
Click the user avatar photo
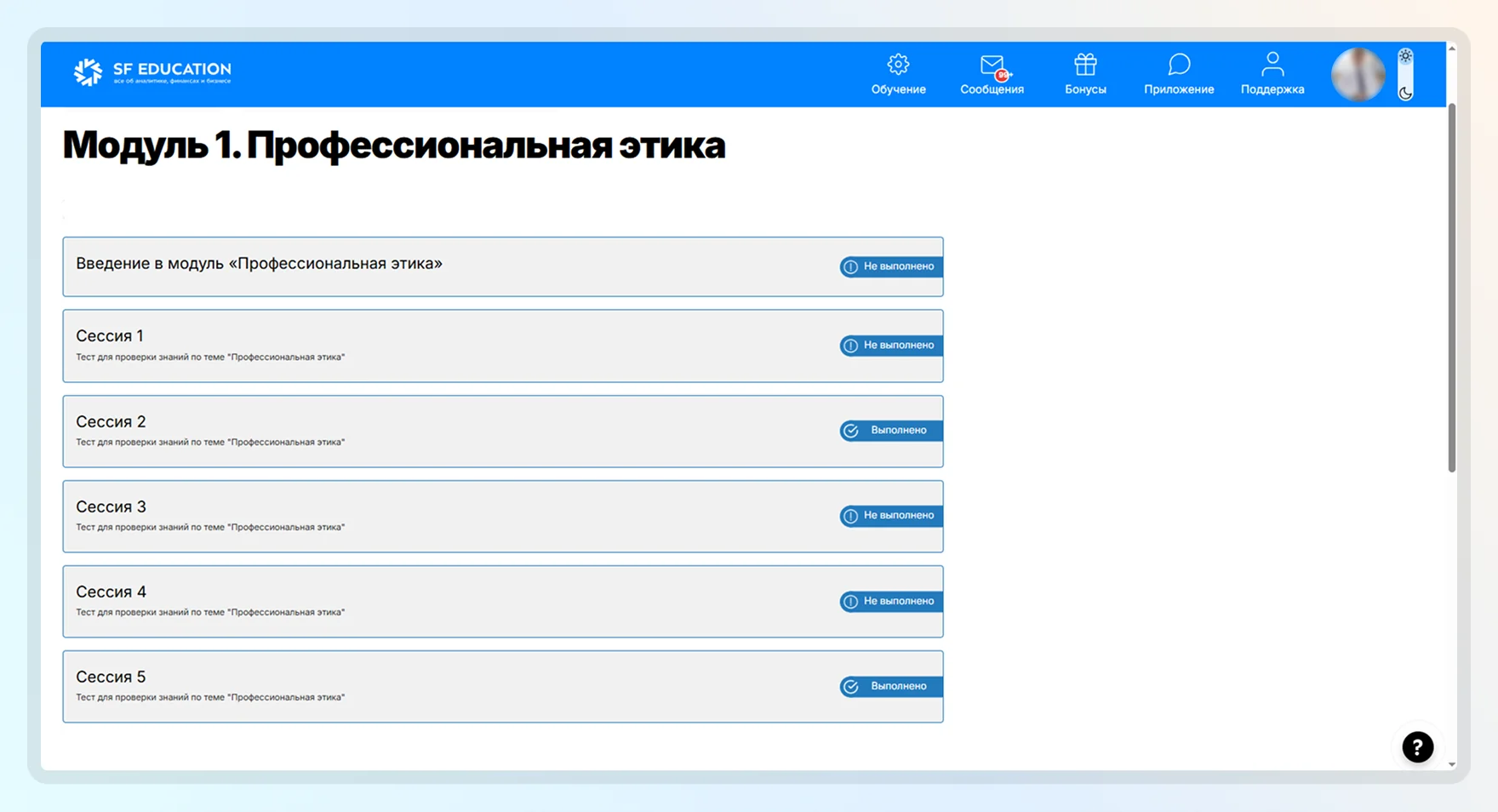pos(1358,75)
